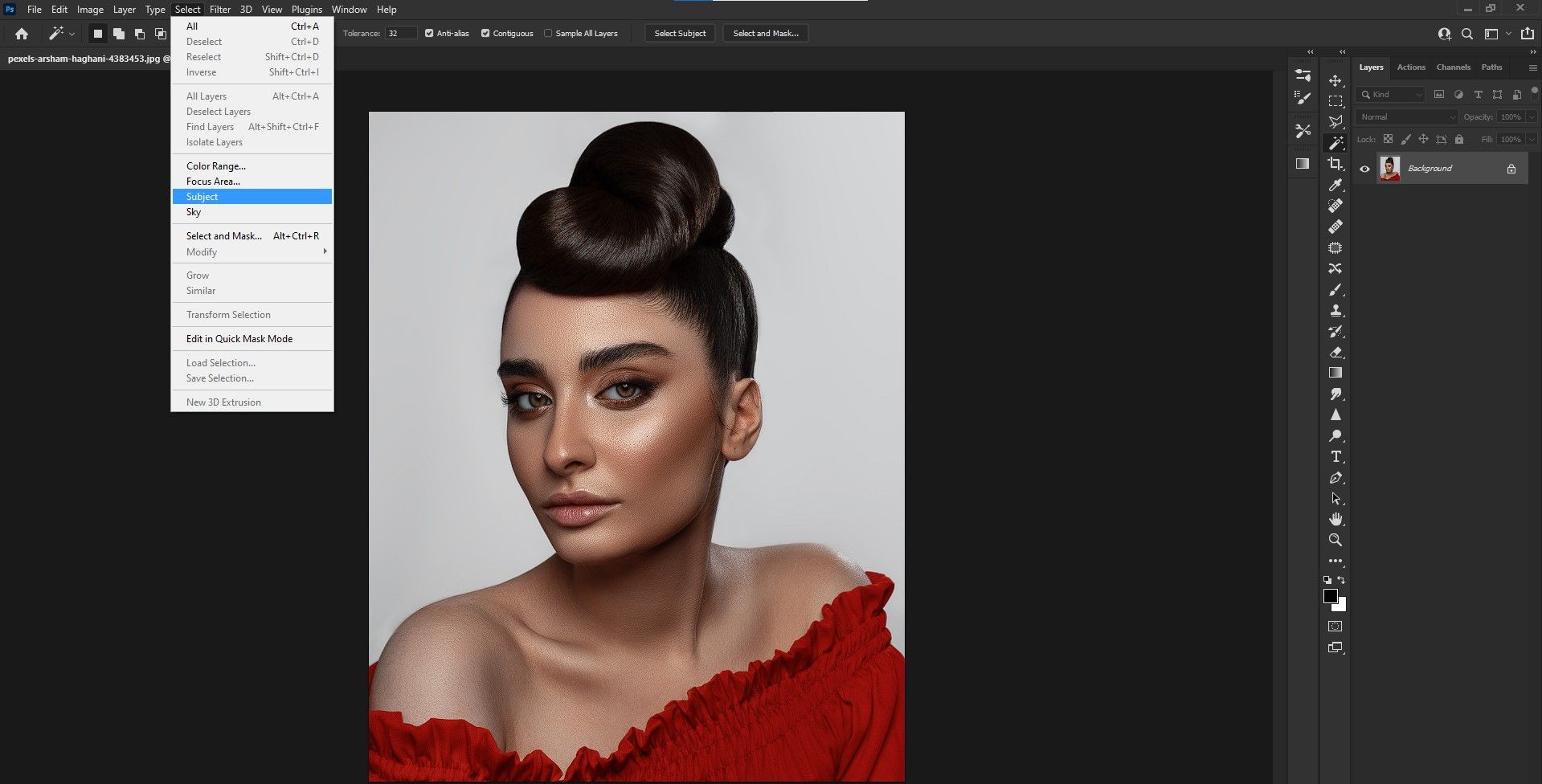Viewport: 1542px width, 784px height.
Task: Select the Hand tool
Action: pyautogui.click(x=1335, y=519)
